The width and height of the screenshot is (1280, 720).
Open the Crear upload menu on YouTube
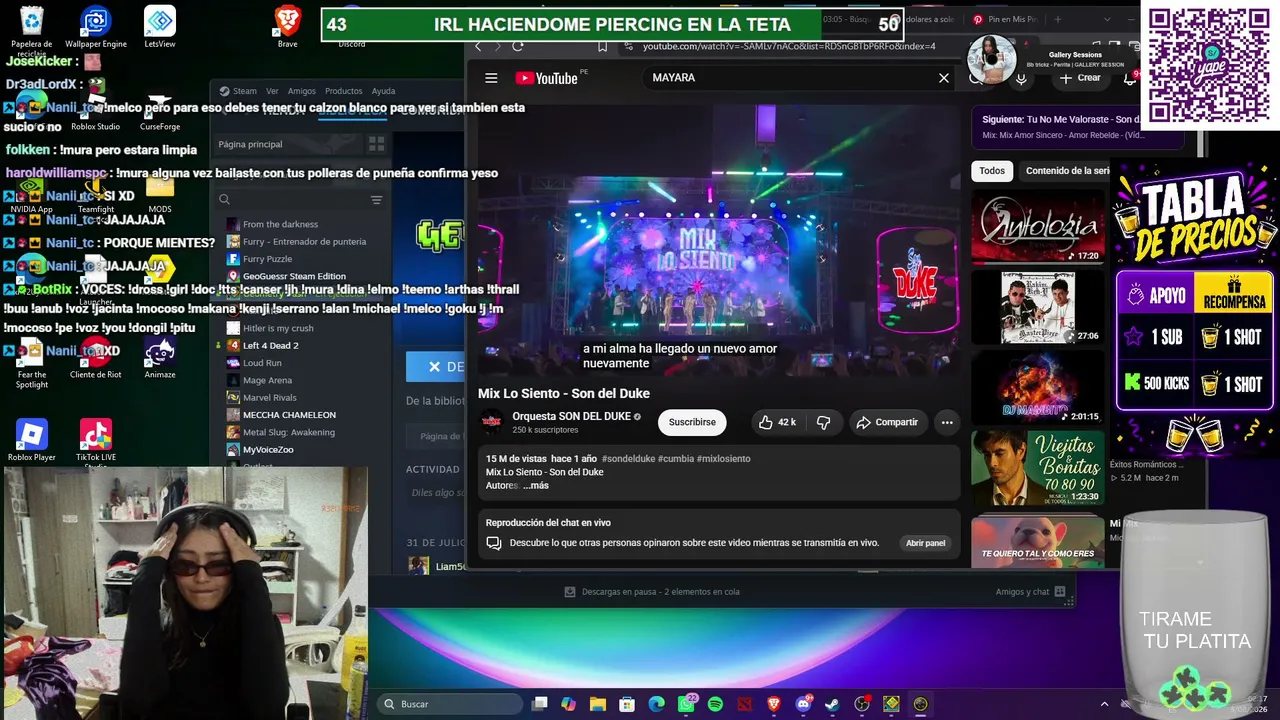pyautogui.click(x=1080, y=78)
